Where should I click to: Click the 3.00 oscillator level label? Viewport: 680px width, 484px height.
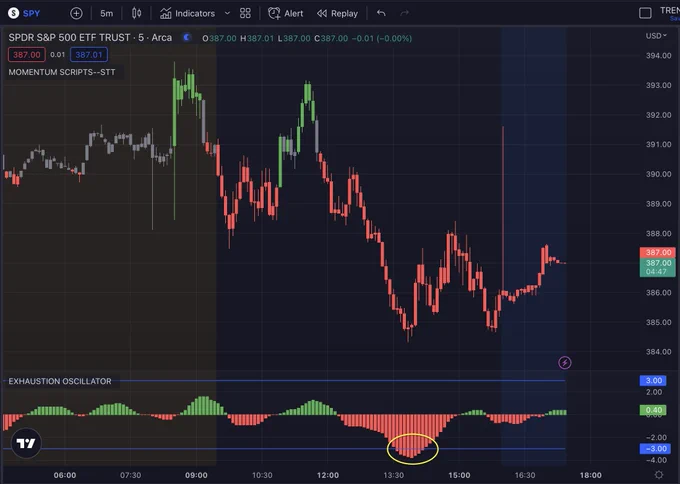pos(653,380)
